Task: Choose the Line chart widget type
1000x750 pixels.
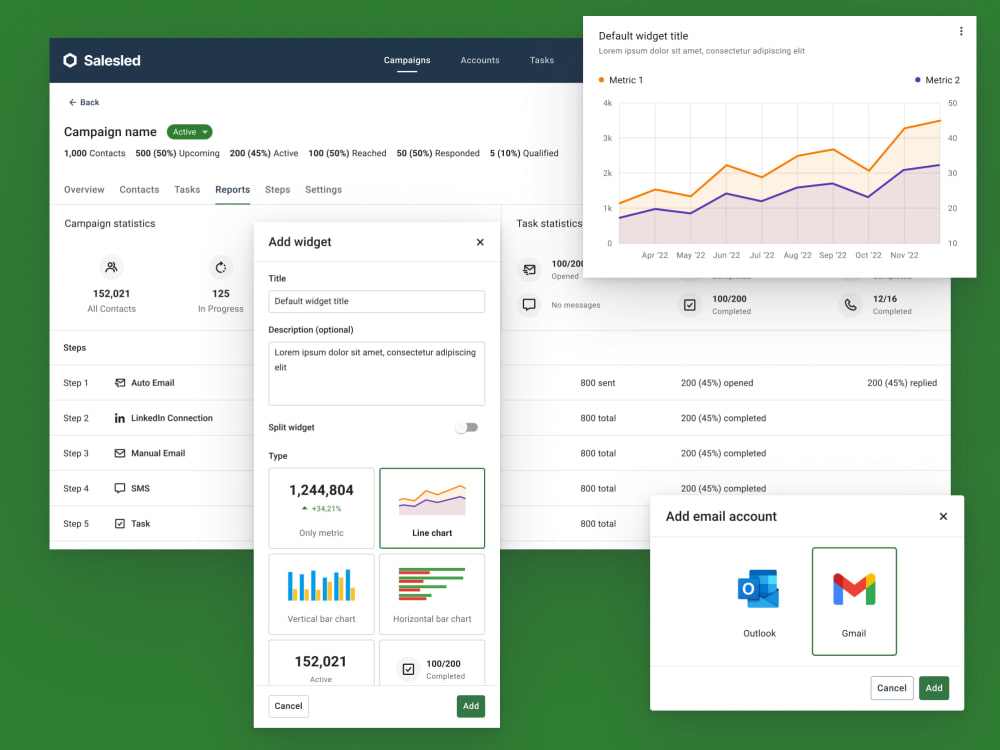Action: point(432,508)
